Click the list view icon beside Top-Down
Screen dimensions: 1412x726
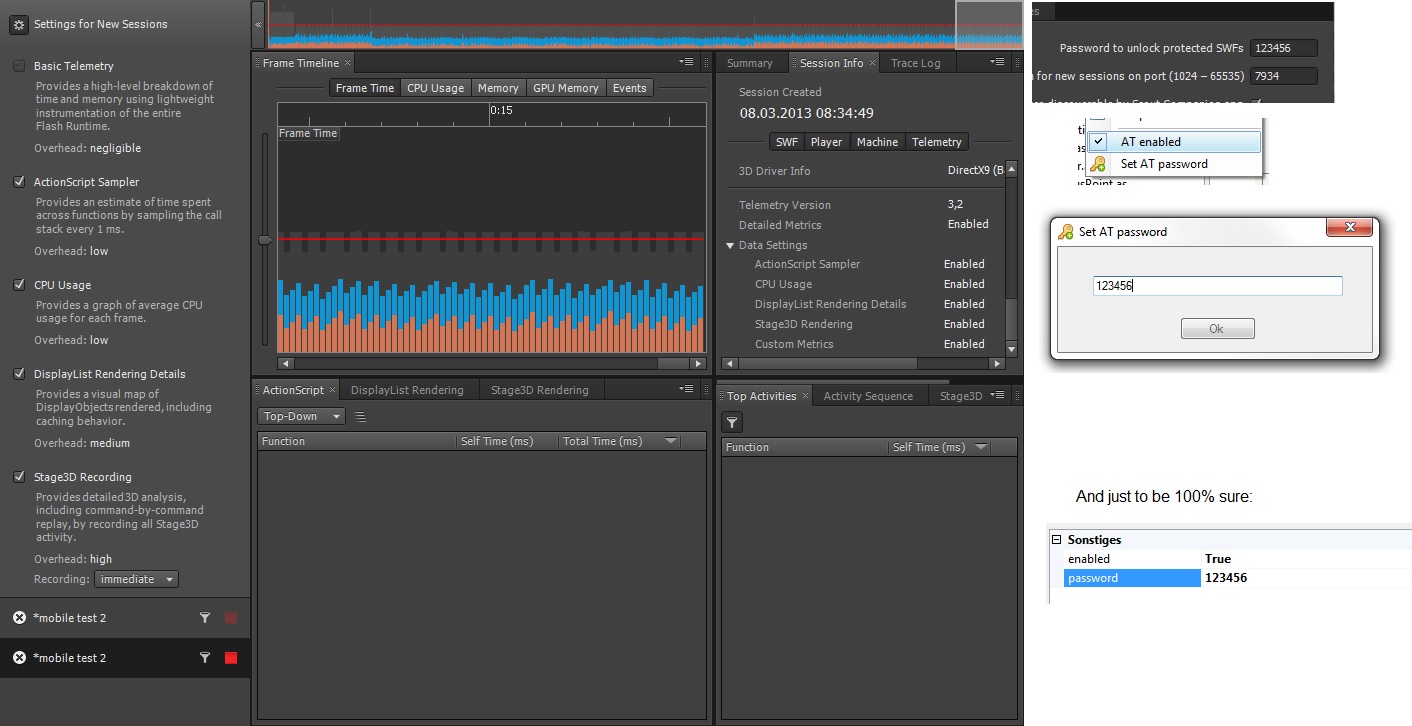click(360, 417)
